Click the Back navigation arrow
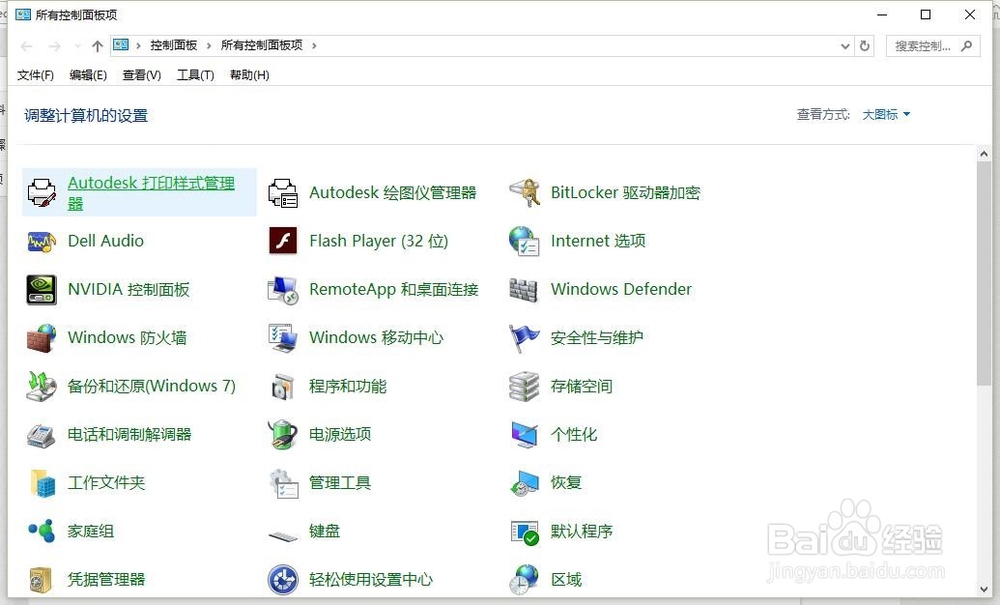Viewport: 1000px width, 605px height. [26, 46]
